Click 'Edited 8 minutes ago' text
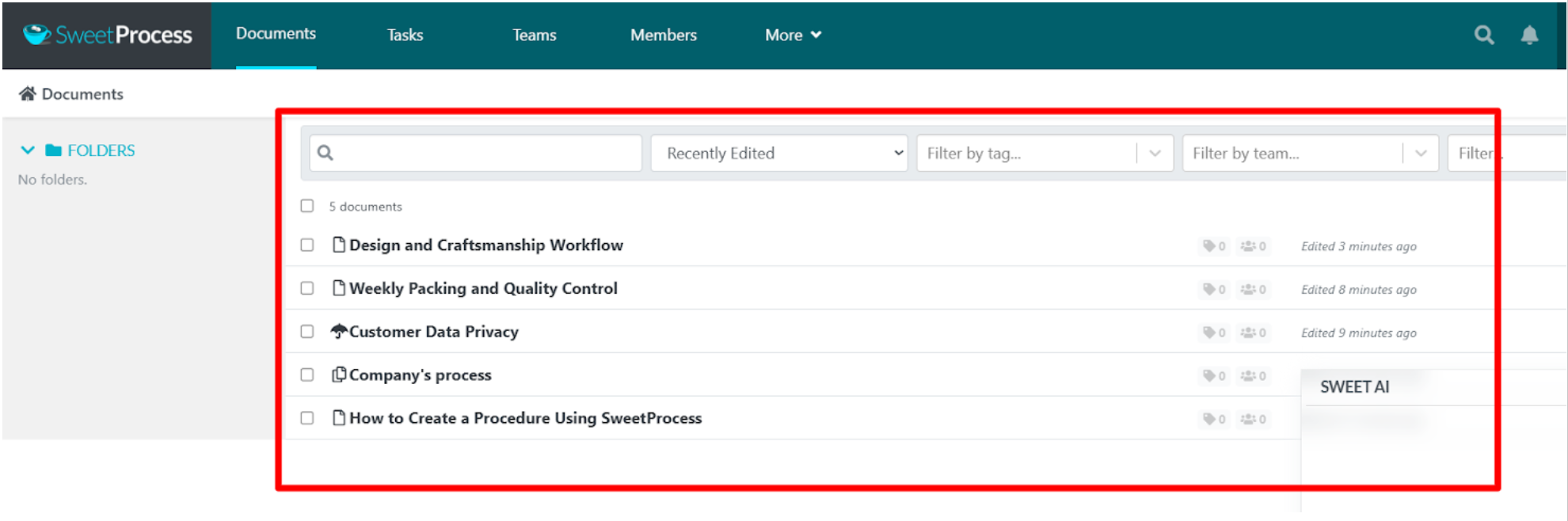 (1359, 290)
